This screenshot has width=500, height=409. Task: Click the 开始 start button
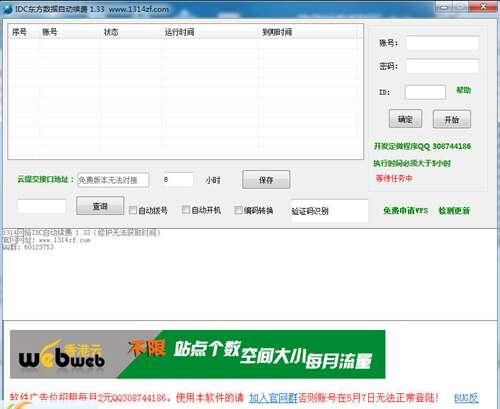(452, 119)
